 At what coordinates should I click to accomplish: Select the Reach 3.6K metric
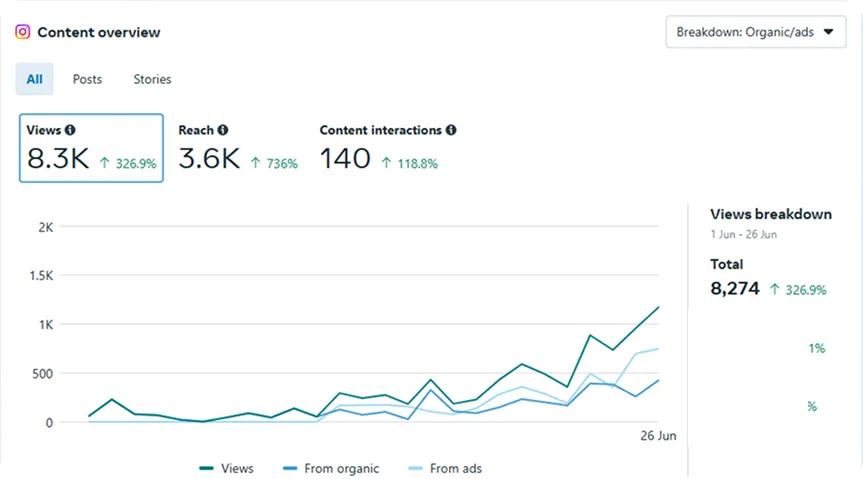click(x=237, y=148)
